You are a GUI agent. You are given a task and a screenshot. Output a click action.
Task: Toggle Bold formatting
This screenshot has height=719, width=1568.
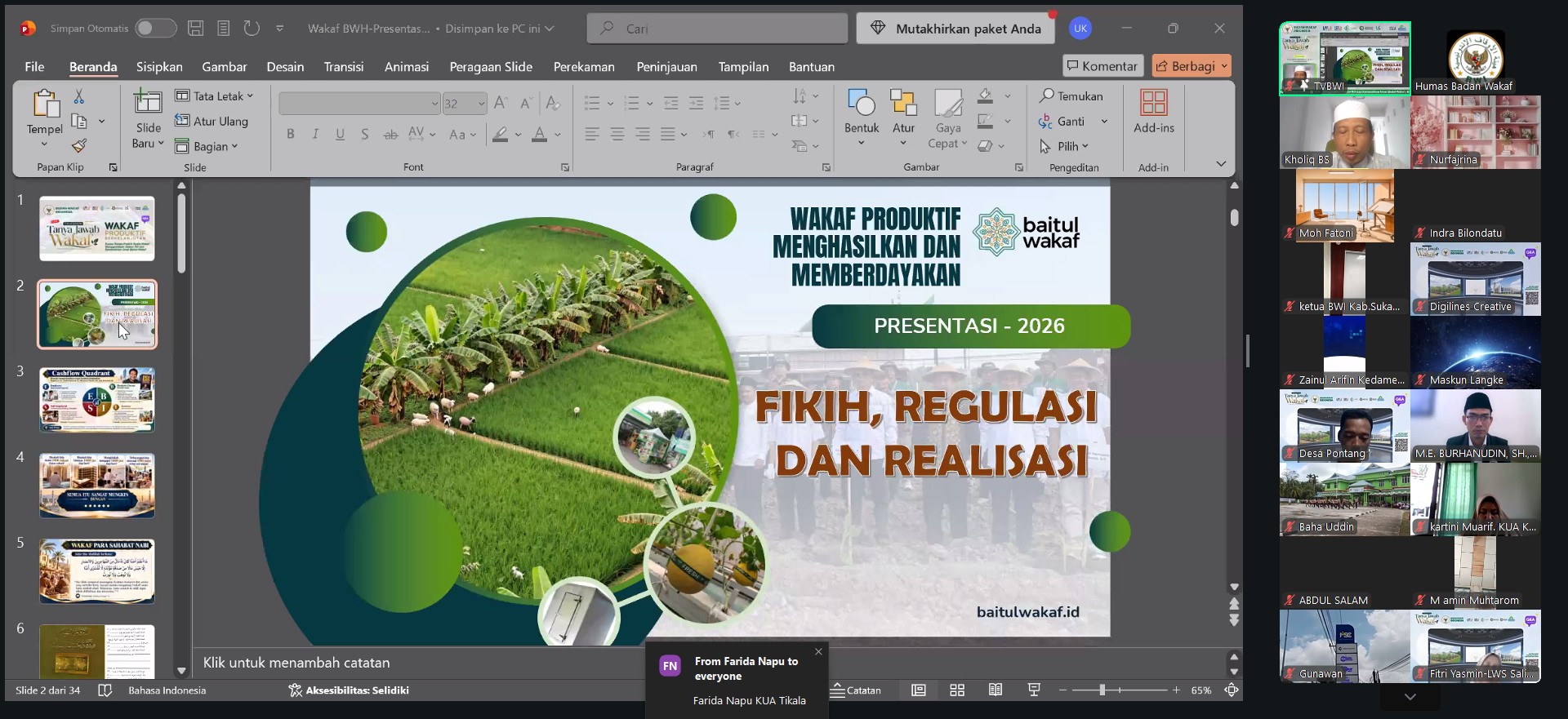pos(290,134)
